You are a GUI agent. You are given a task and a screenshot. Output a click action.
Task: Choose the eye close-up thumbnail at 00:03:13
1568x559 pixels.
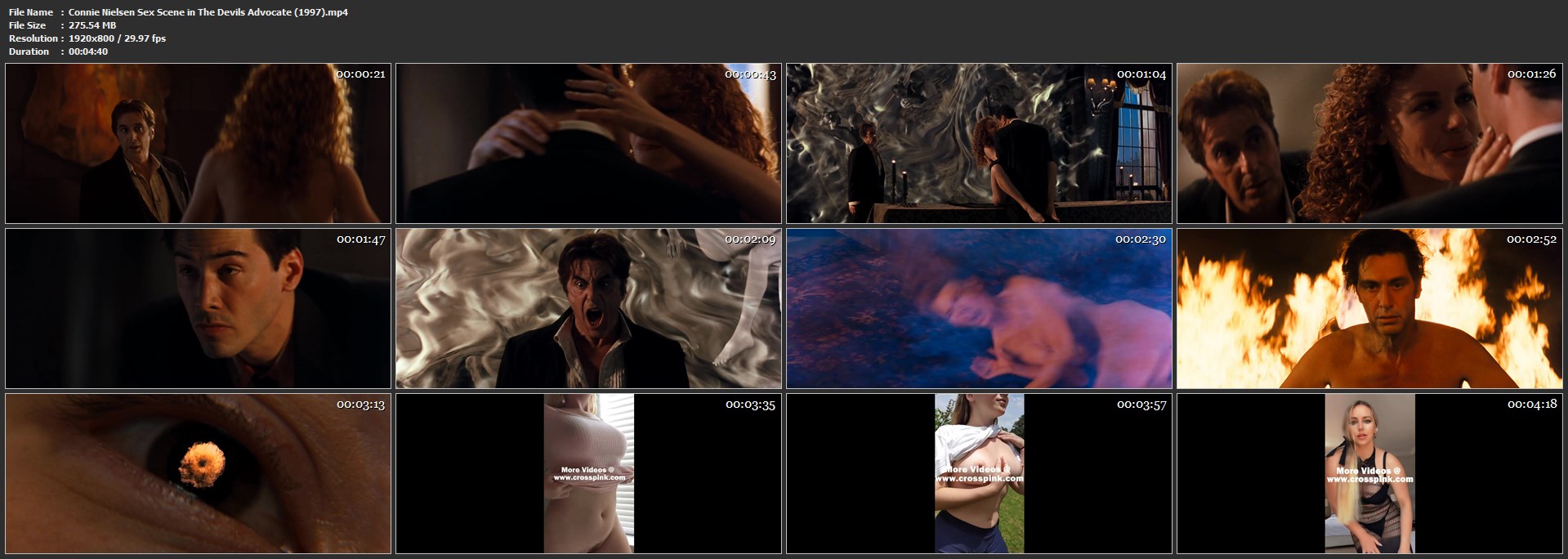(199, 473)
